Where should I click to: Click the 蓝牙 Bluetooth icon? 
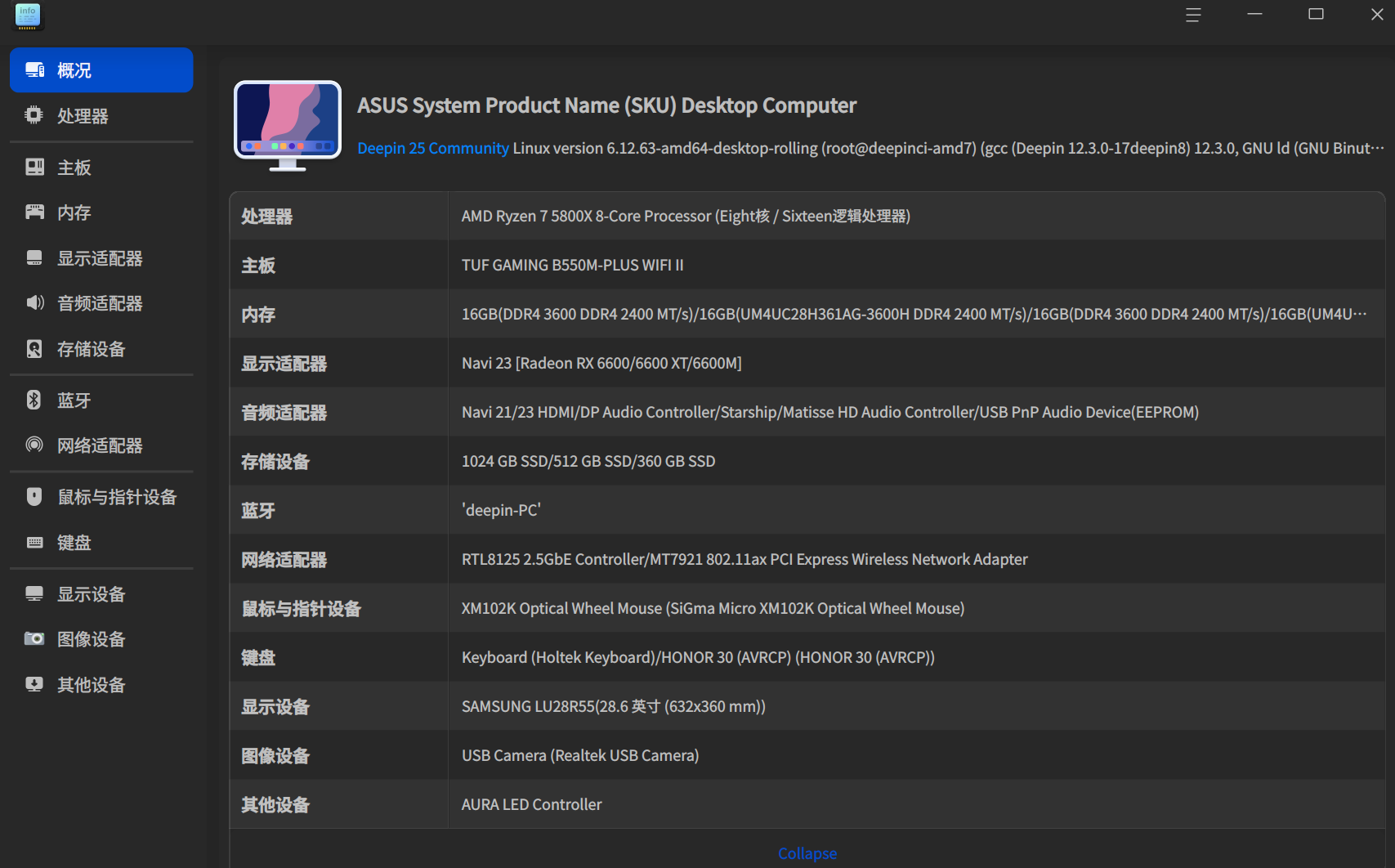34,400
